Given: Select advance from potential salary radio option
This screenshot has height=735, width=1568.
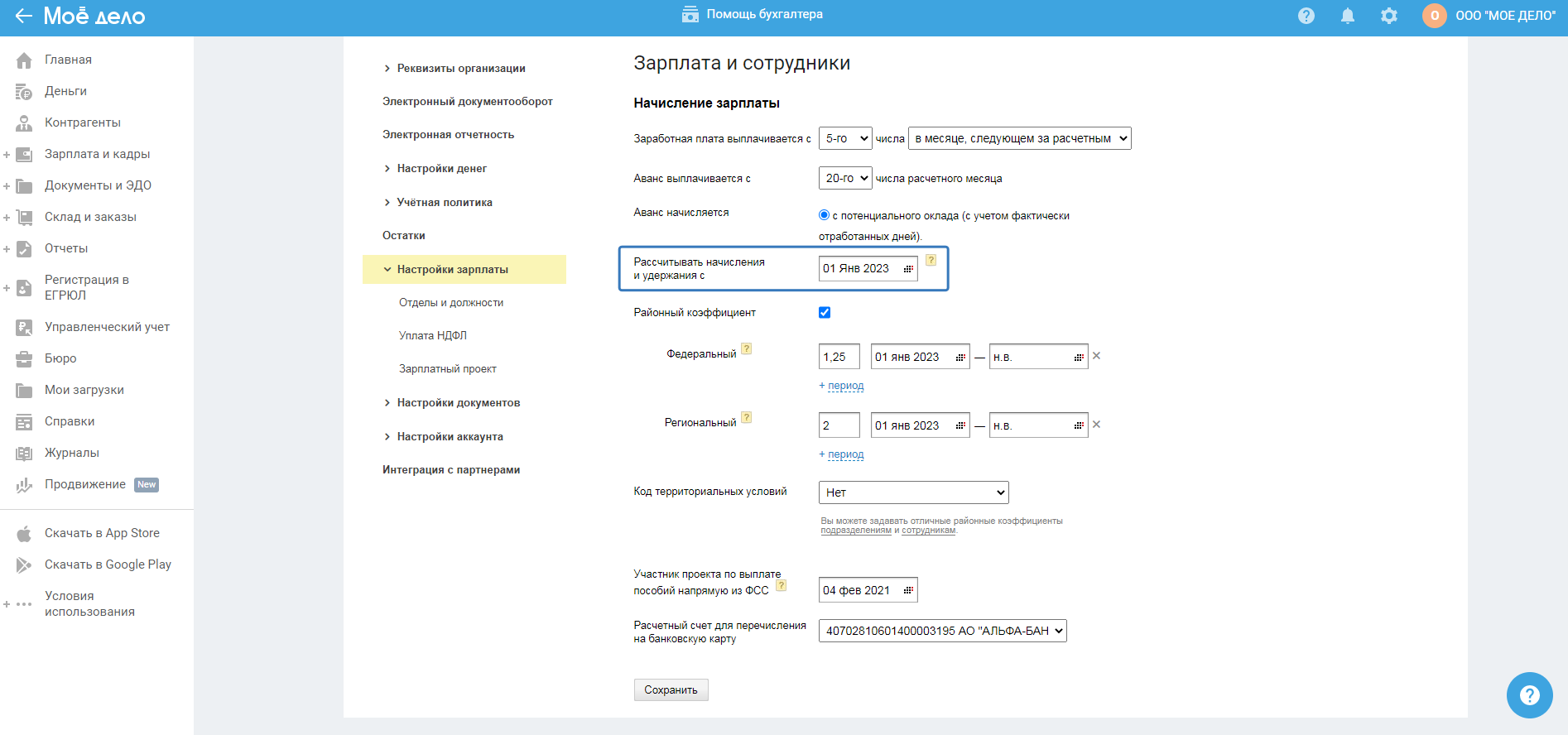Looking at the screenshot, I should point(825,215).
